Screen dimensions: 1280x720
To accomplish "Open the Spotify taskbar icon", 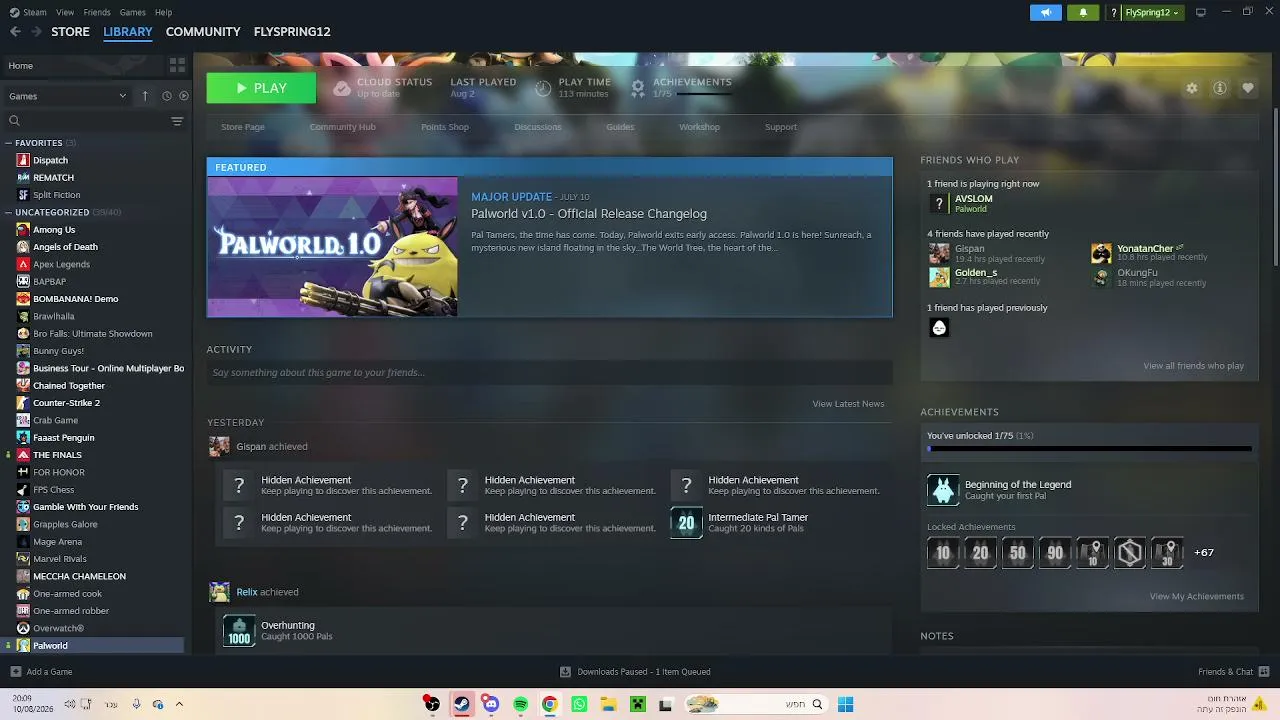I will click(520, 704).
